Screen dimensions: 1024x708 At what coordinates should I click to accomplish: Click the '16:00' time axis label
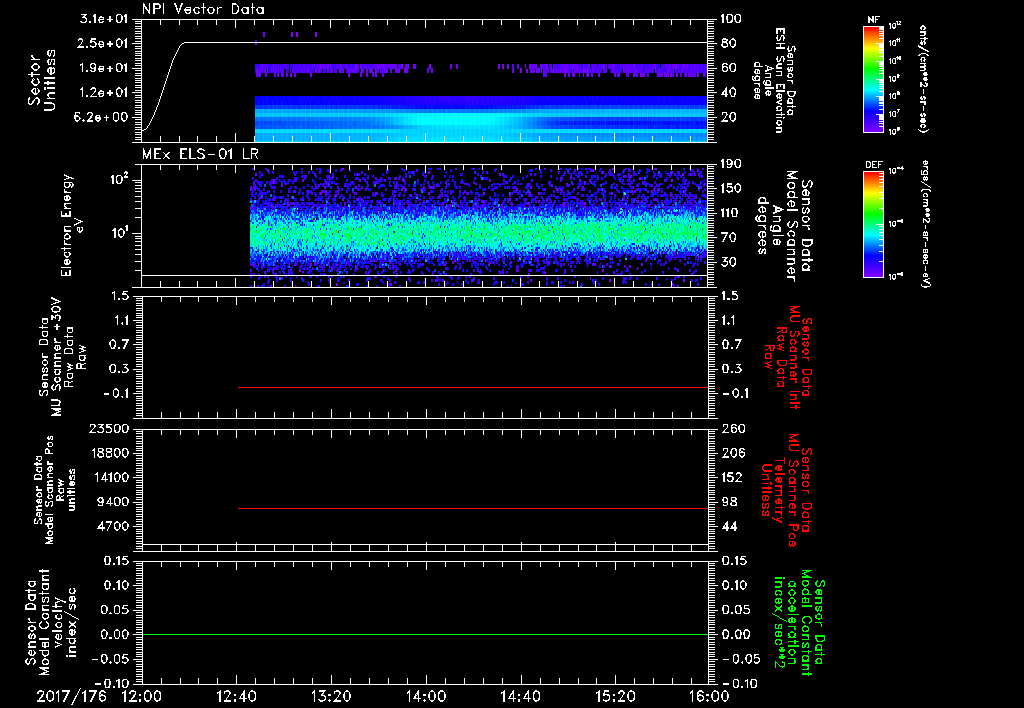coord(709,696)
